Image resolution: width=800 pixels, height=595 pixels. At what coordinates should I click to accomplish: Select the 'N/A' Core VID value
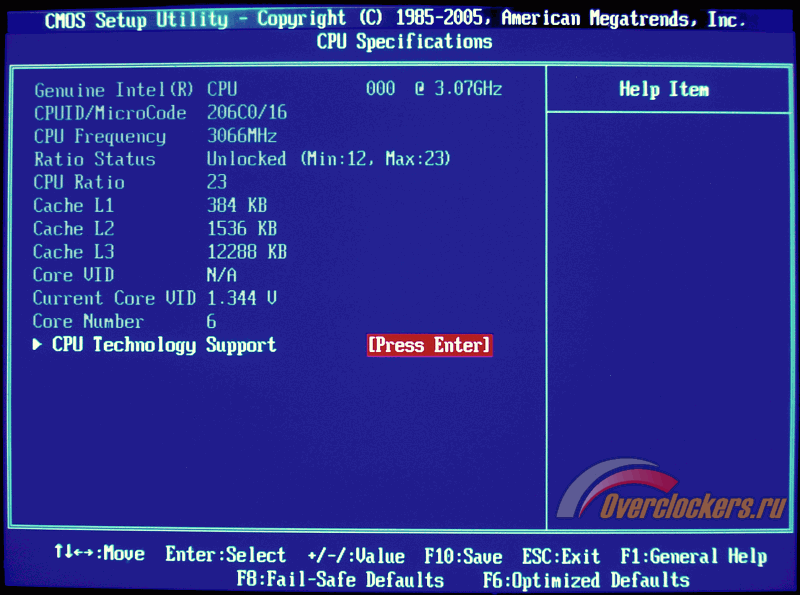221,275
